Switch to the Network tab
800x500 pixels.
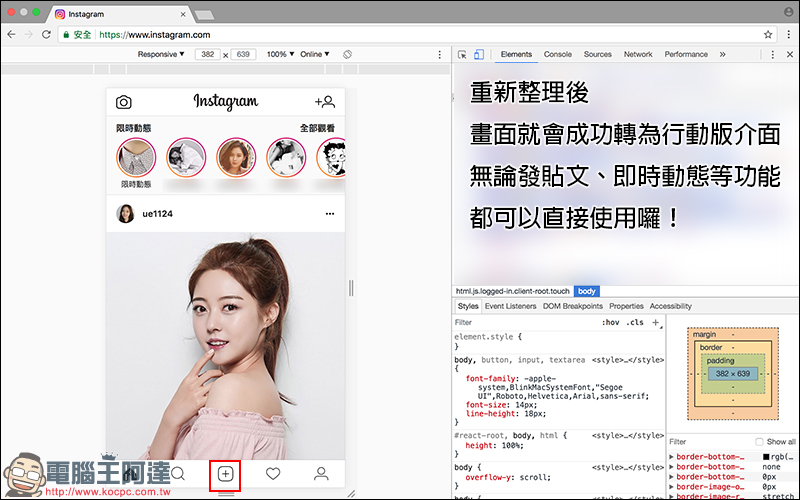pos(638,54)
